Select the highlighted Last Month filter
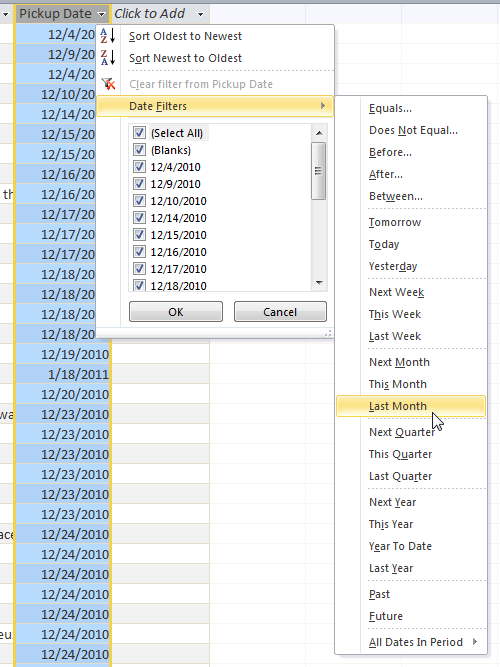 (411, 406)
